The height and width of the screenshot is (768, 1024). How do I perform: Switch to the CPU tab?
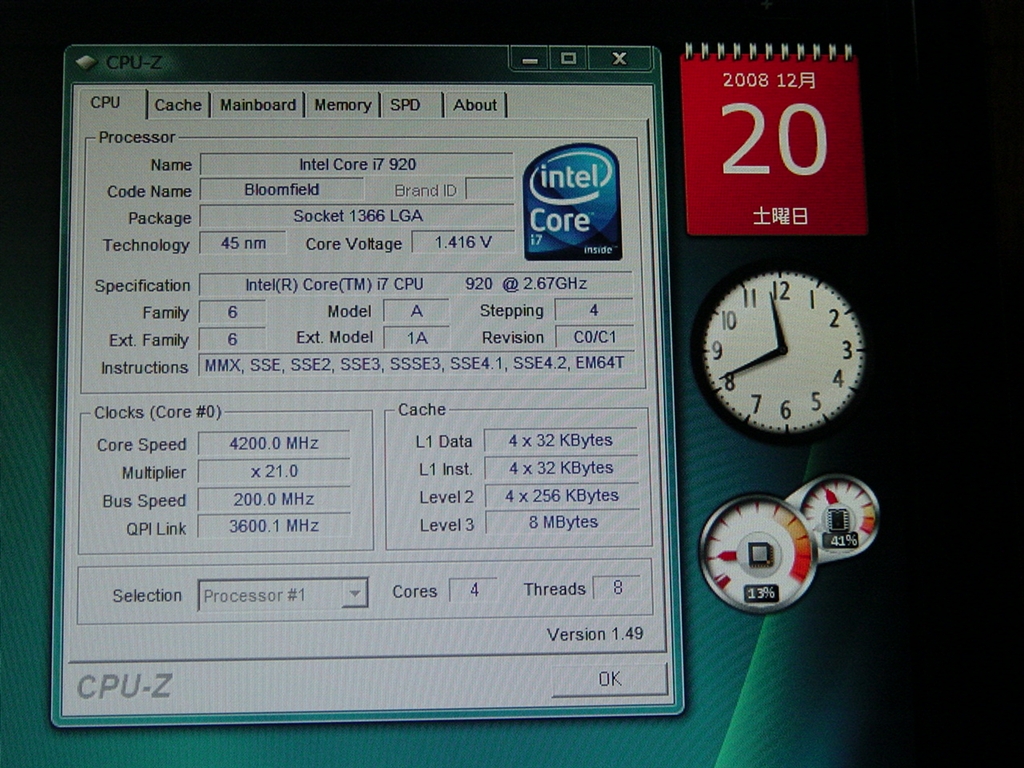click(105, 103)
